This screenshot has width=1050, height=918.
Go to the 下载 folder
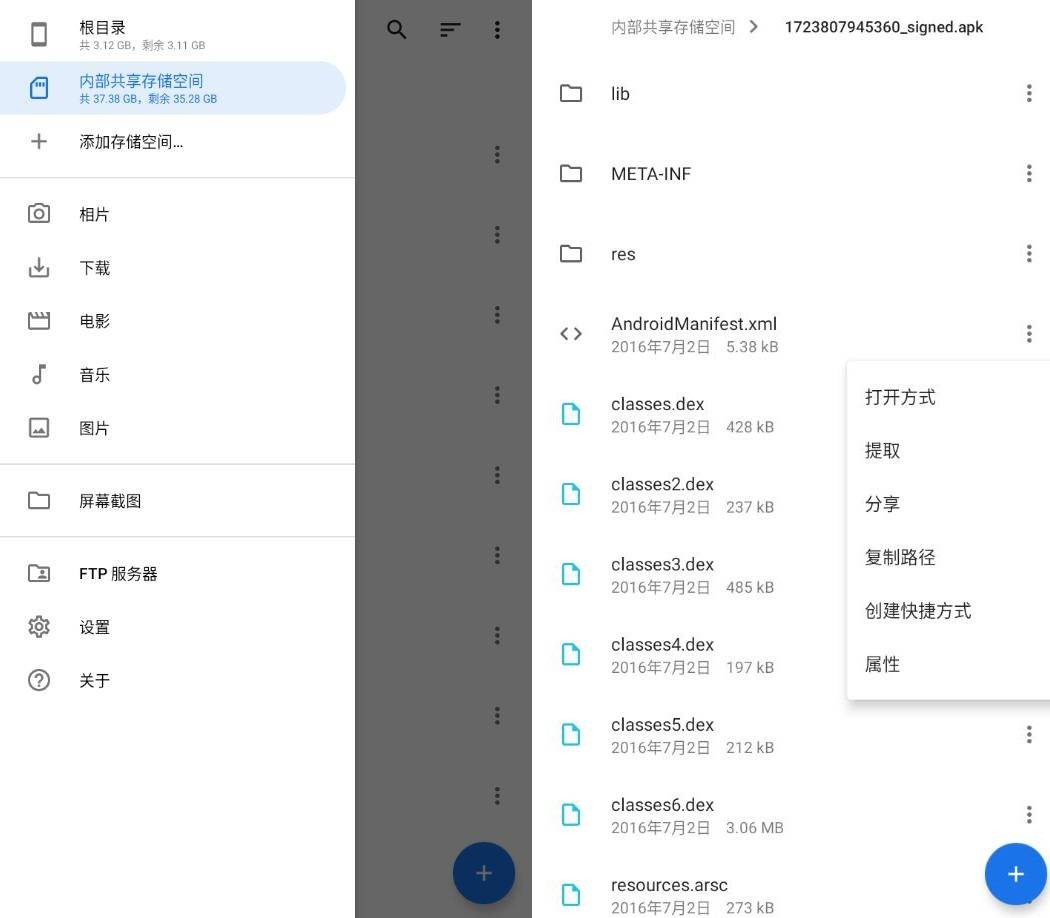tap(95, 268)
